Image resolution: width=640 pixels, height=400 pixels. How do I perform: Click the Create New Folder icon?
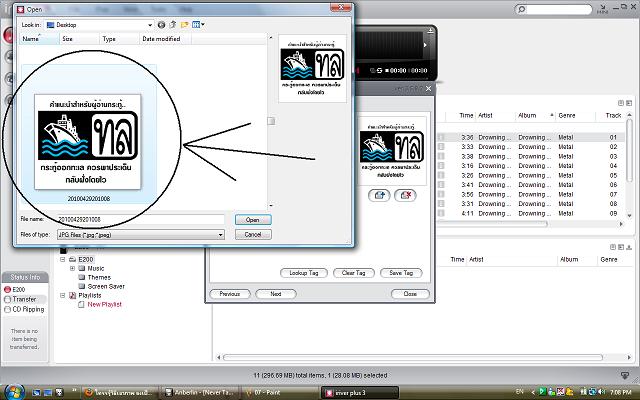click(184, 24)
